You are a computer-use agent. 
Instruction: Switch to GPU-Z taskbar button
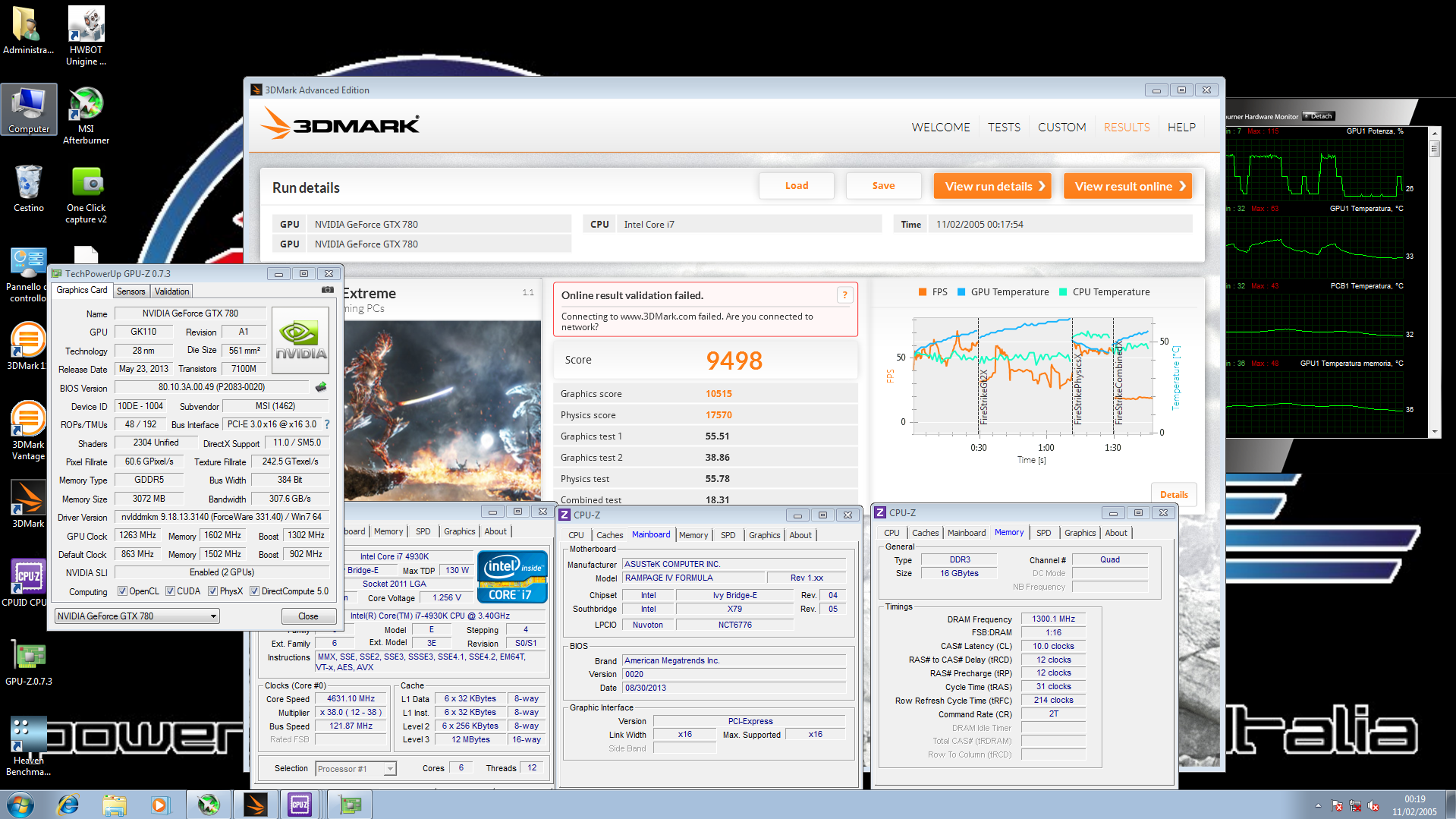point(350,805)
